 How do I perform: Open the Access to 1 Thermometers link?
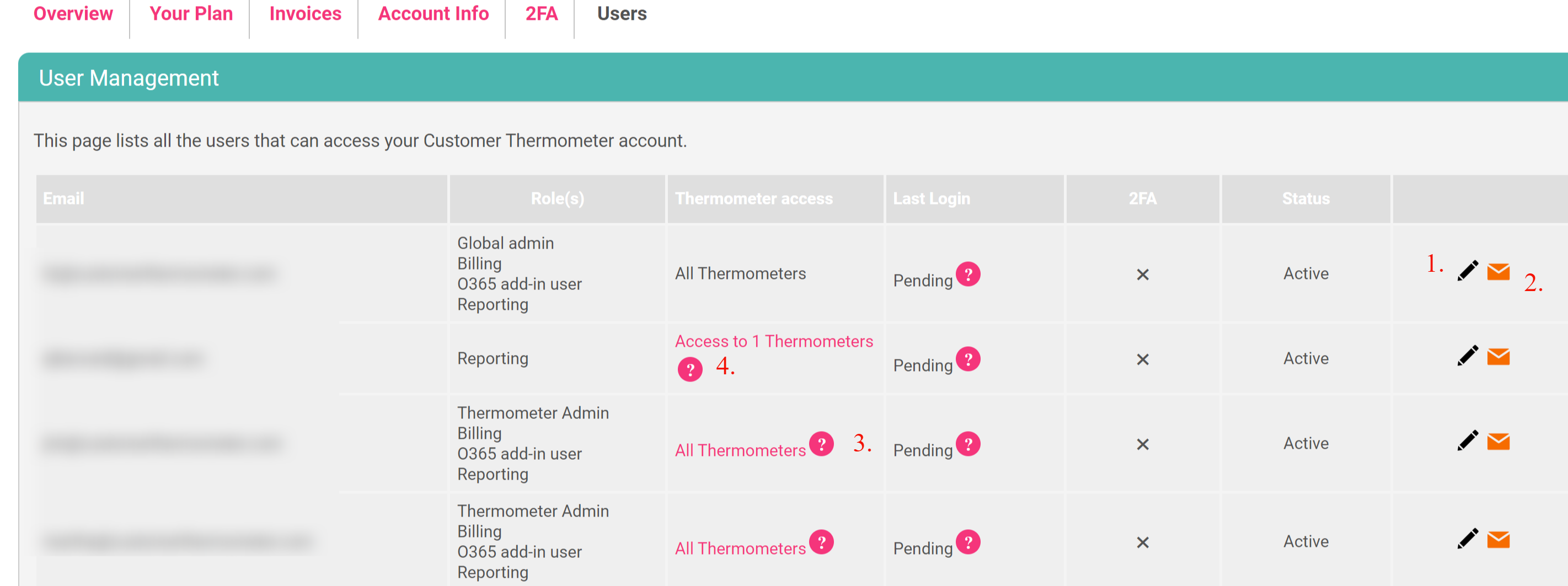(774, 341)
